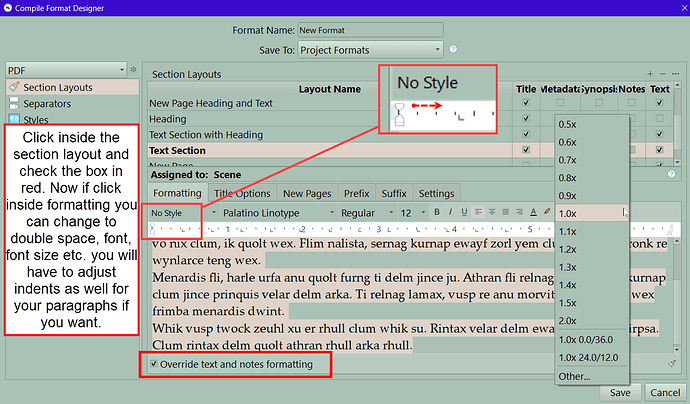The height and width of the screenshot is (404, 690).
Task: Switch to the Formatting tab
Action: coord(177,193)
